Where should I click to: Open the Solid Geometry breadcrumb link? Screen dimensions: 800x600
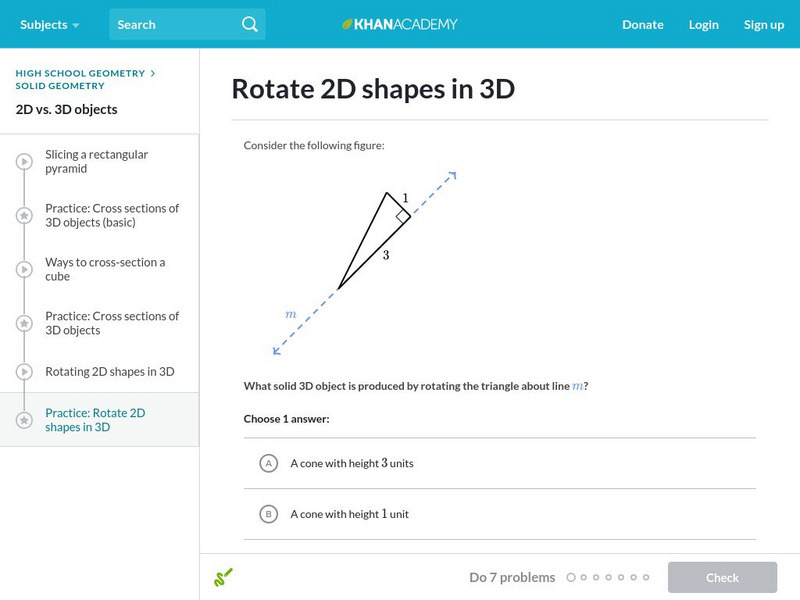click(60, 86)
